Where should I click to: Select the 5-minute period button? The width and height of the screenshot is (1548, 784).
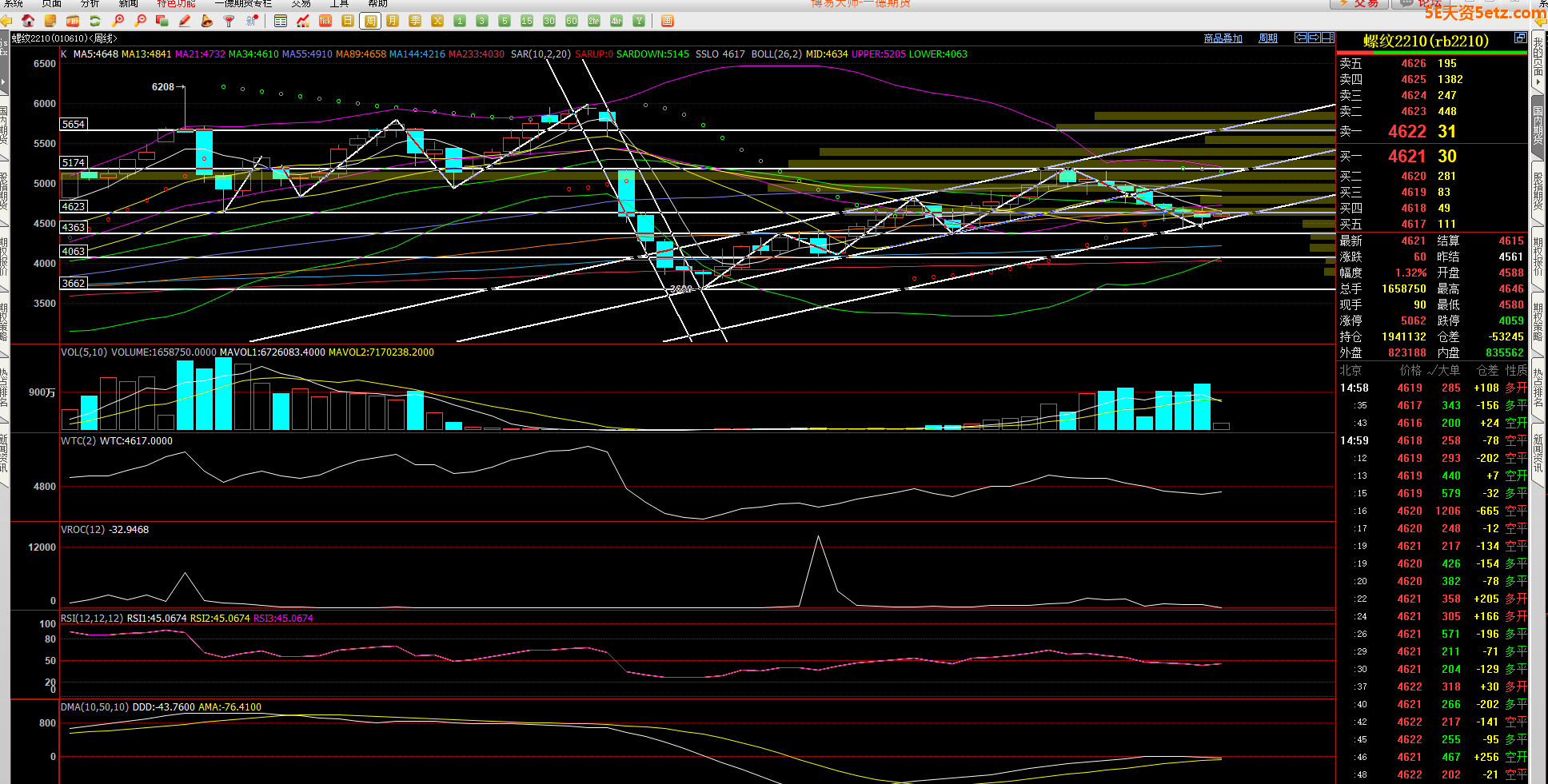(505, 21)
